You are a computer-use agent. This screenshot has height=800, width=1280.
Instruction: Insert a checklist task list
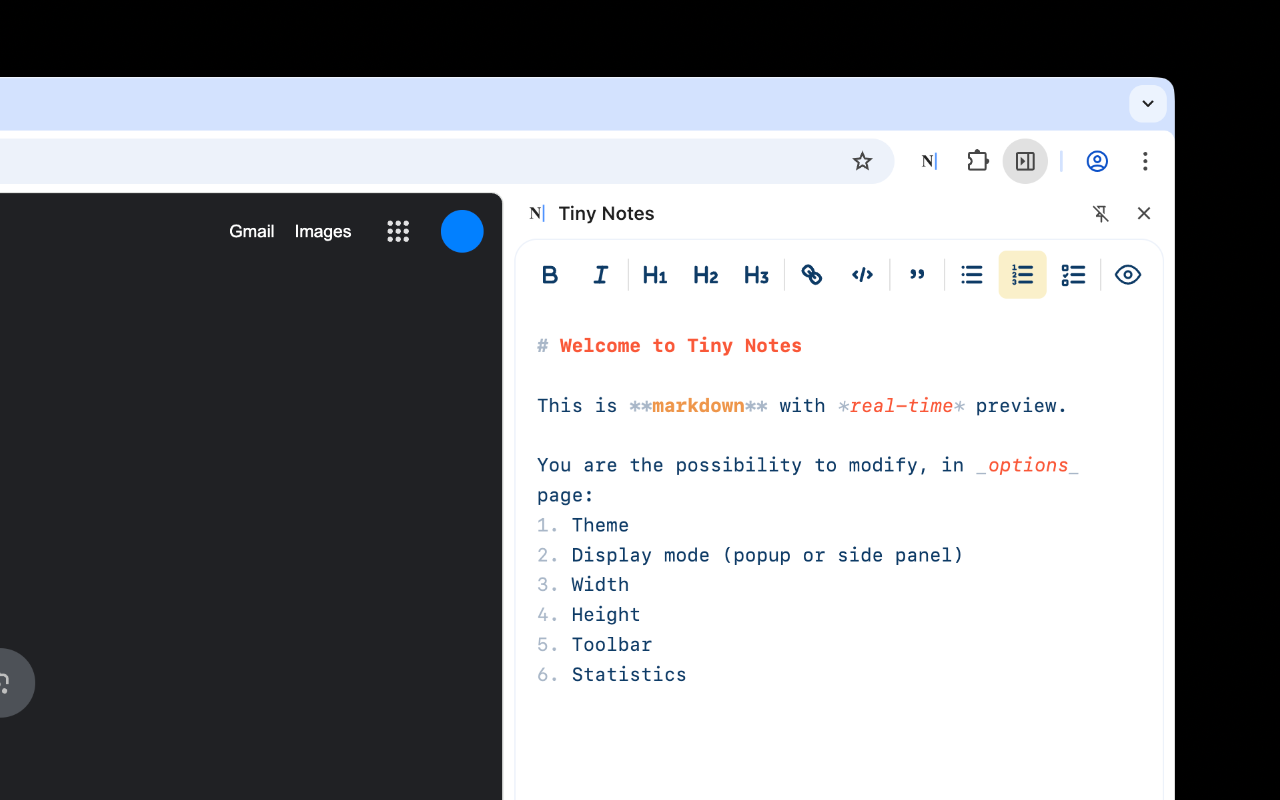click(x=1073, y=275)
